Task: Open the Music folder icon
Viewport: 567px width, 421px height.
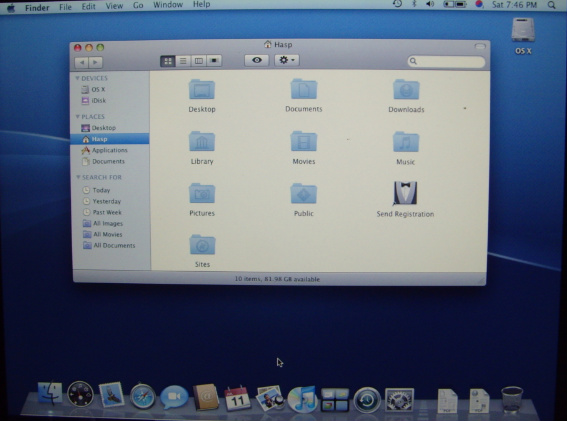Action: [406, 142]
